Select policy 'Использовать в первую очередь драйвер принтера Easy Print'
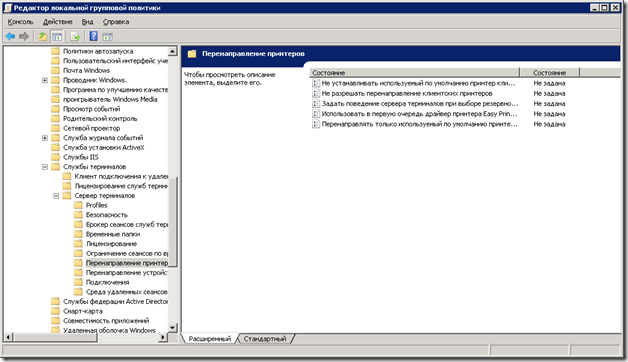628x362 pixels. click(x=419, y=114)
